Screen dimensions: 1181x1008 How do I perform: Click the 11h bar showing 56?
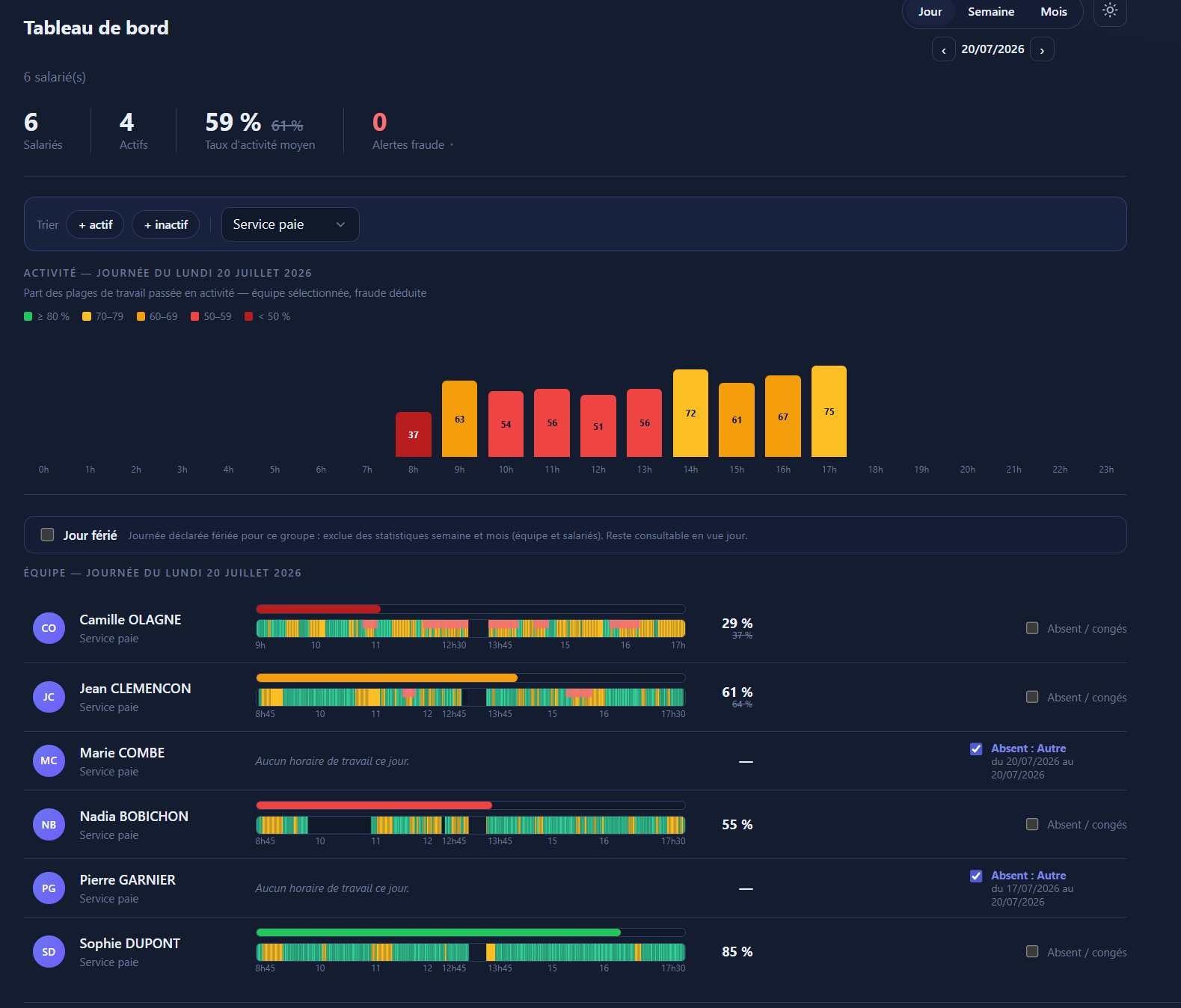(x=552, y=422)
